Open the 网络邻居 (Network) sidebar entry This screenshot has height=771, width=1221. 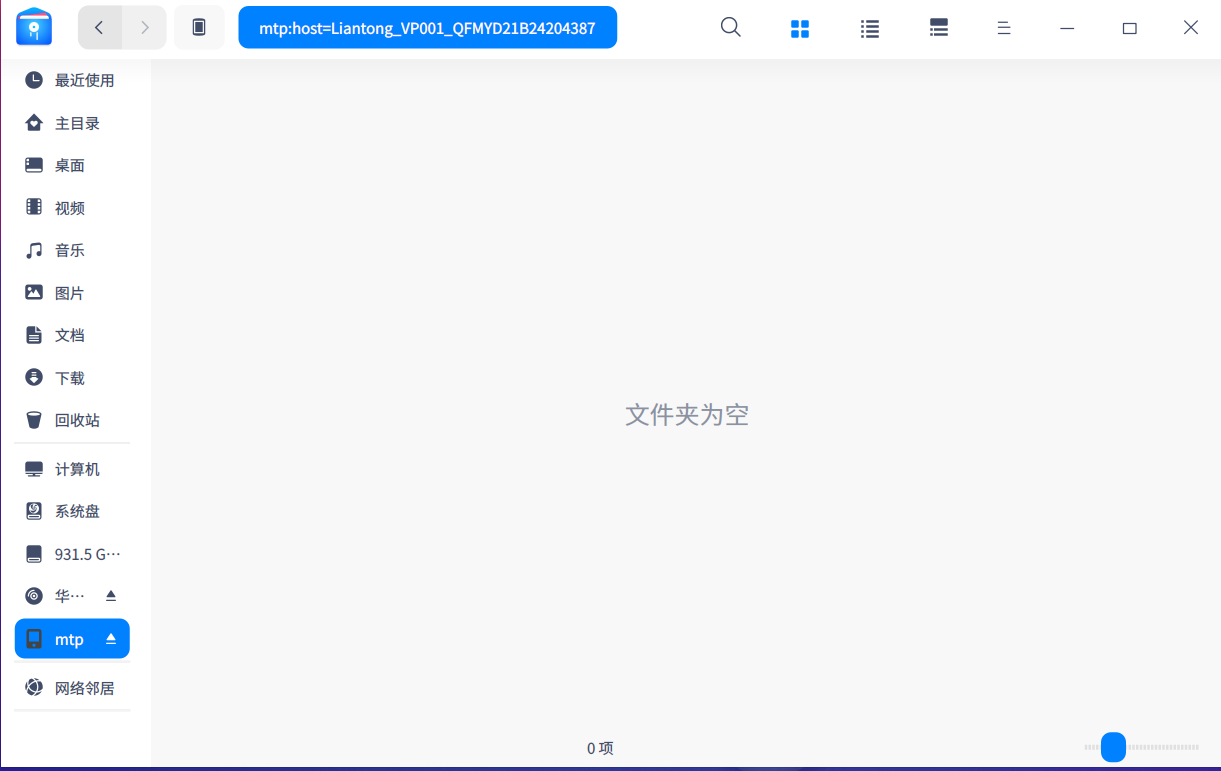point(84,687)
